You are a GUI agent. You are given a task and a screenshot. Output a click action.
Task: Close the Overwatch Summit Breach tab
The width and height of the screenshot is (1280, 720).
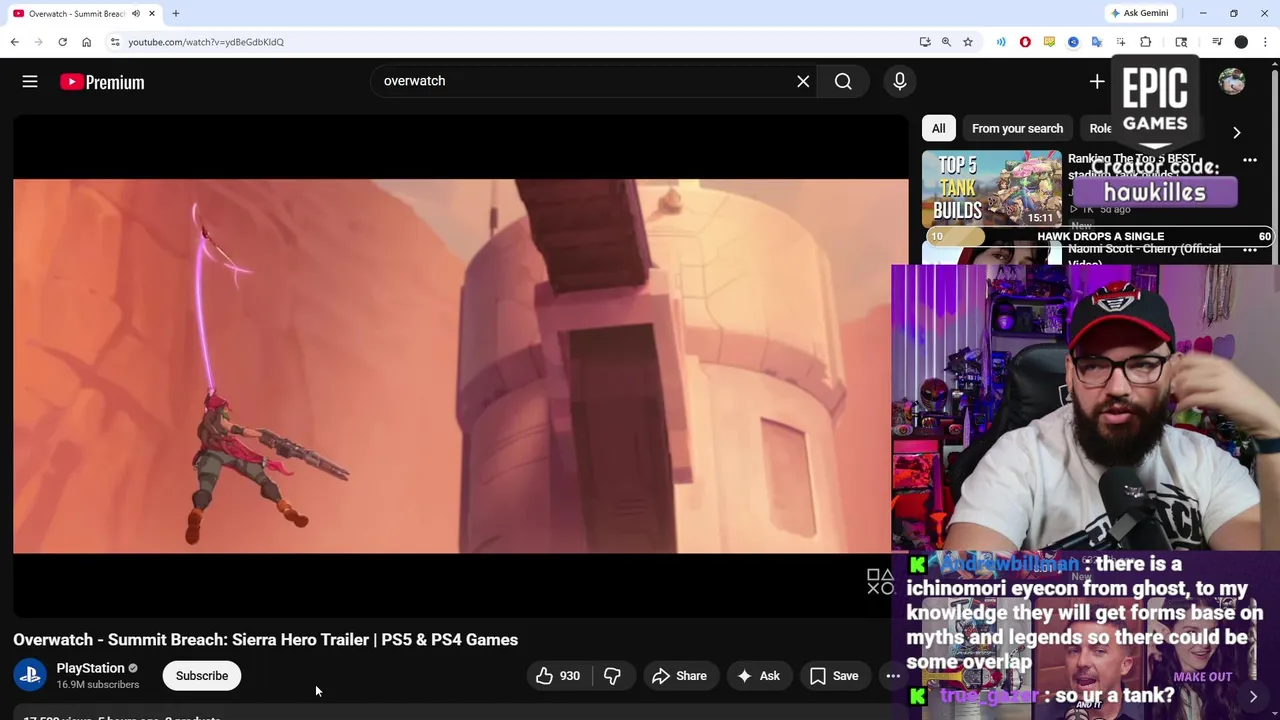[152, 14]
